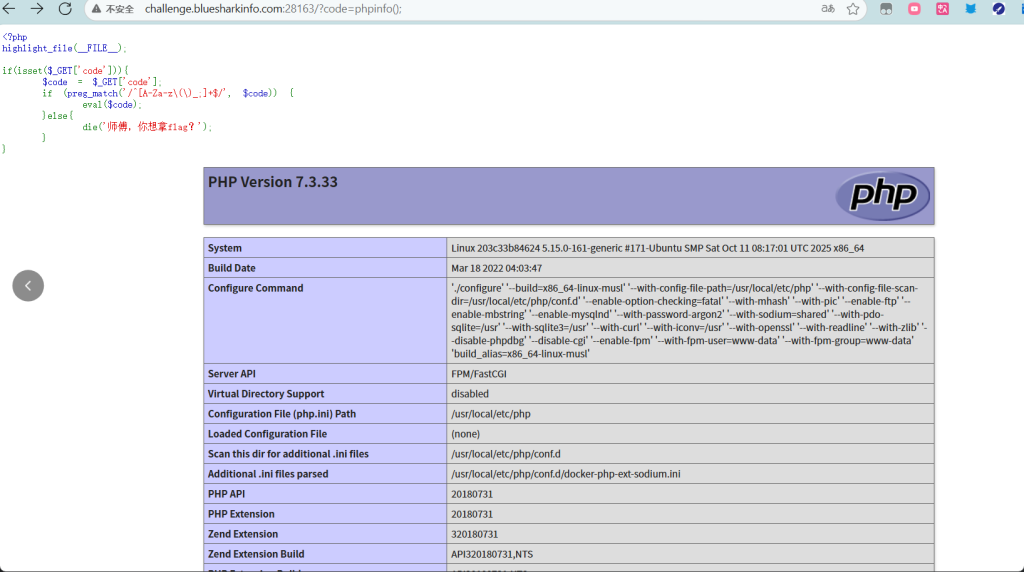
Task: Click the highlight_file line in source code
Action: coord(64,48)
